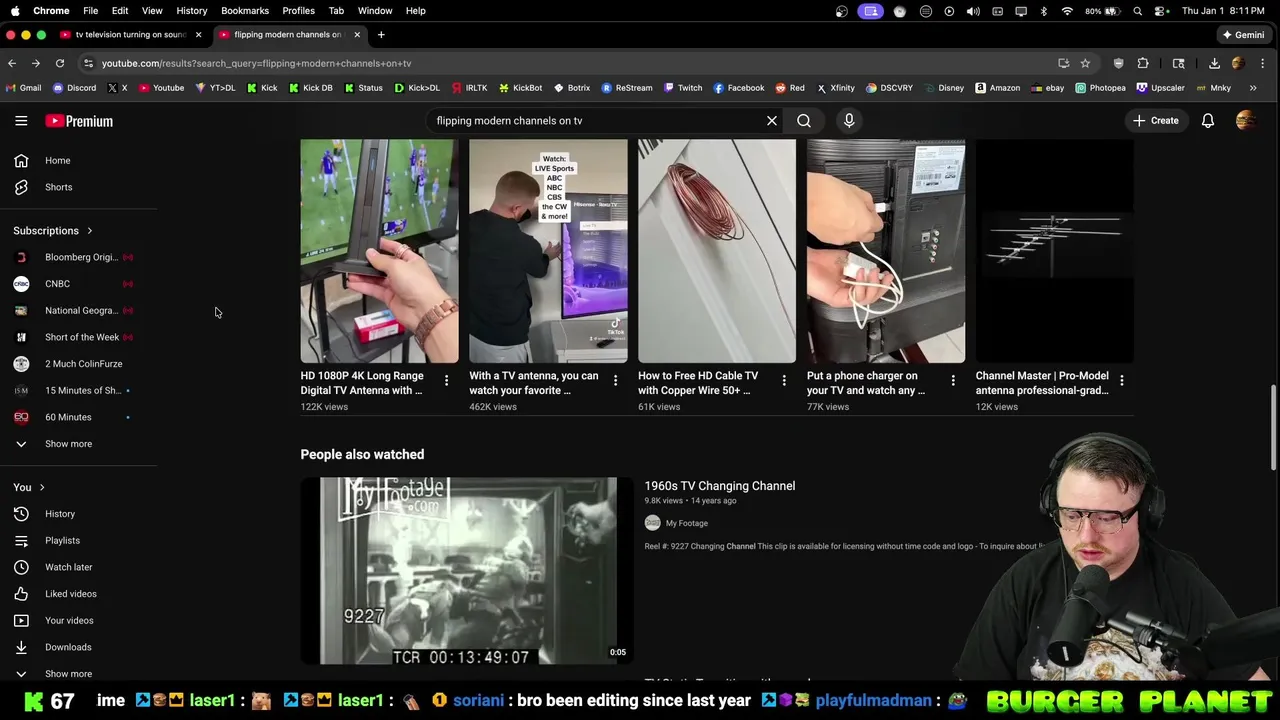Bookmark this page with star icon
The height and width of the screenshot is (720, 1280).
click(x=1085, y=63)
